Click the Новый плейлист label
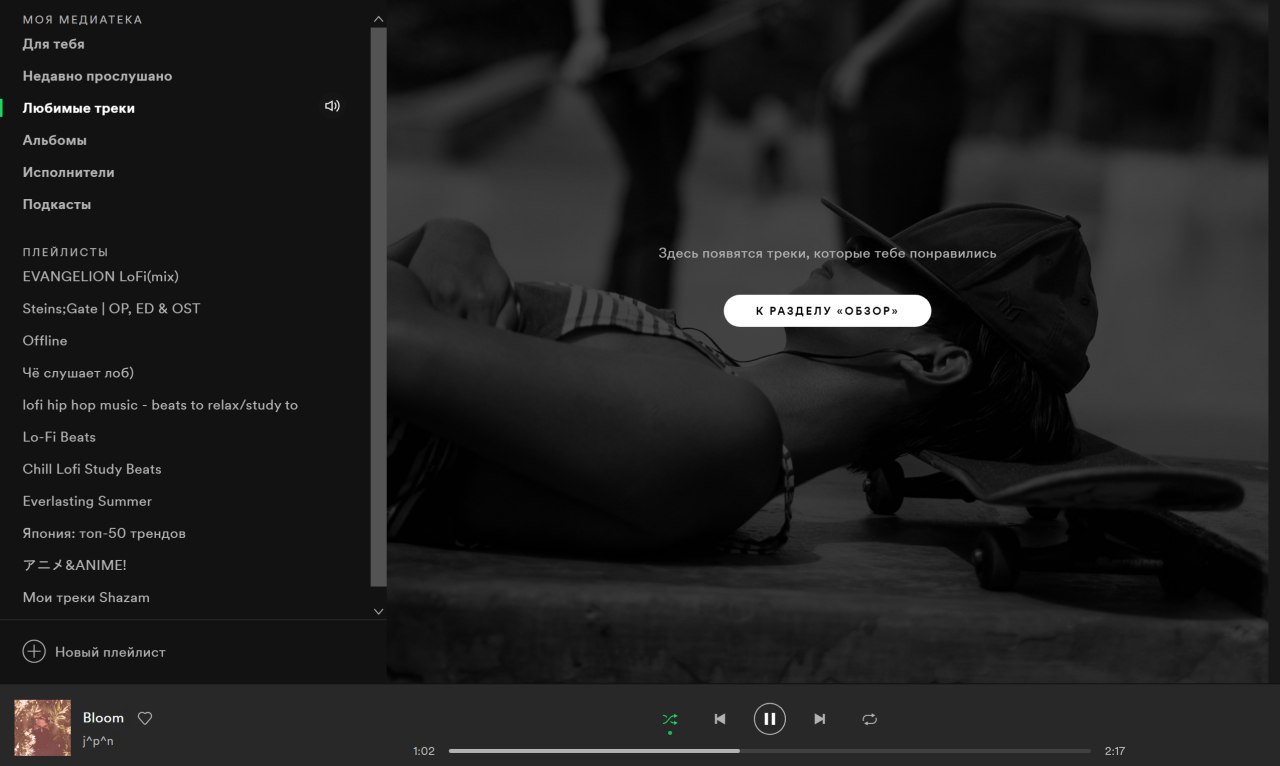1280x766 pixels. click(110, 652)
